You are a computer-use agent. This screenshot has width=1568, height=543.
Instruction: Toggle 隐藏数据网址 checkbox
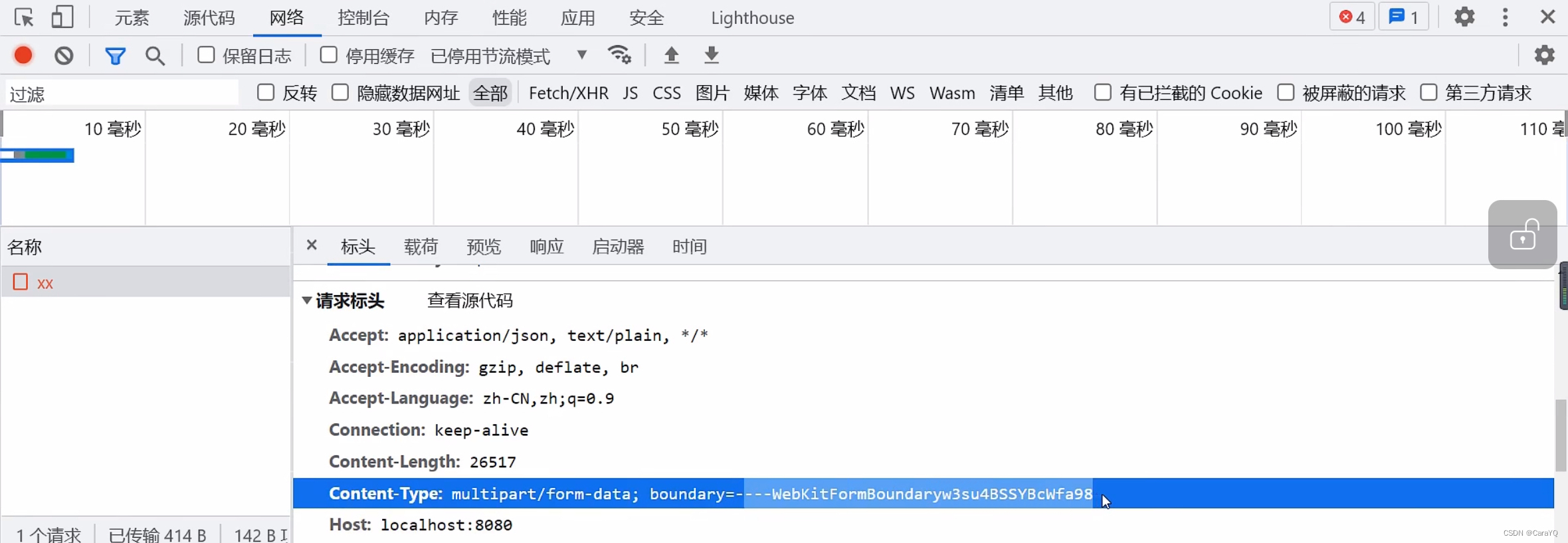click(x=340, y=92)
